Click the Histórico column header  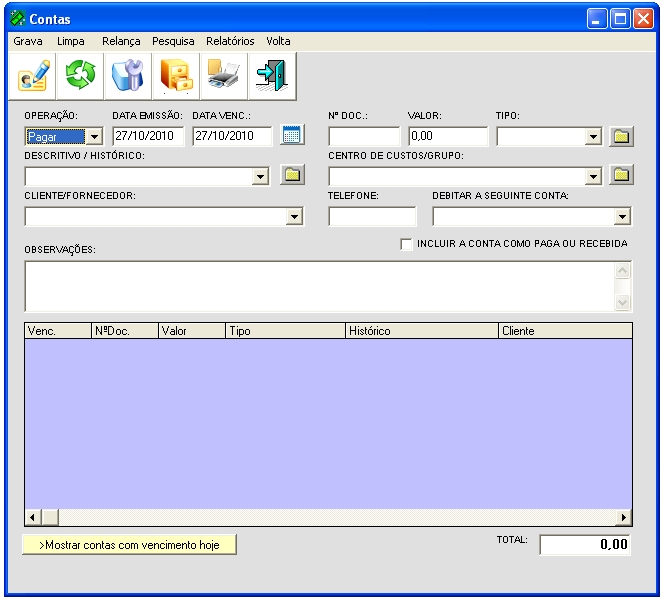click(420, 331)
